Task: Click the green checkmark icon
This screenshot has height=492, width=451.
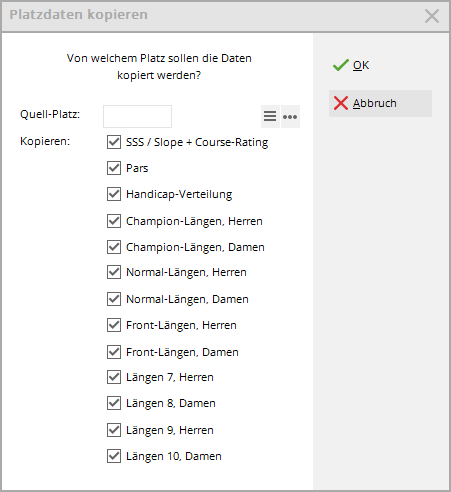Action: tap(341, 65)
